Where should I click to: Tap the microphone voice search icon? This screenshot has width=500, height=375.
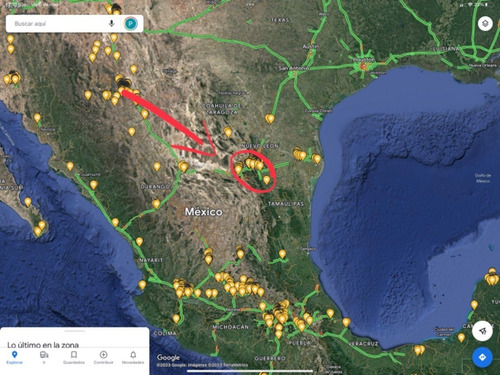point(112,23)
